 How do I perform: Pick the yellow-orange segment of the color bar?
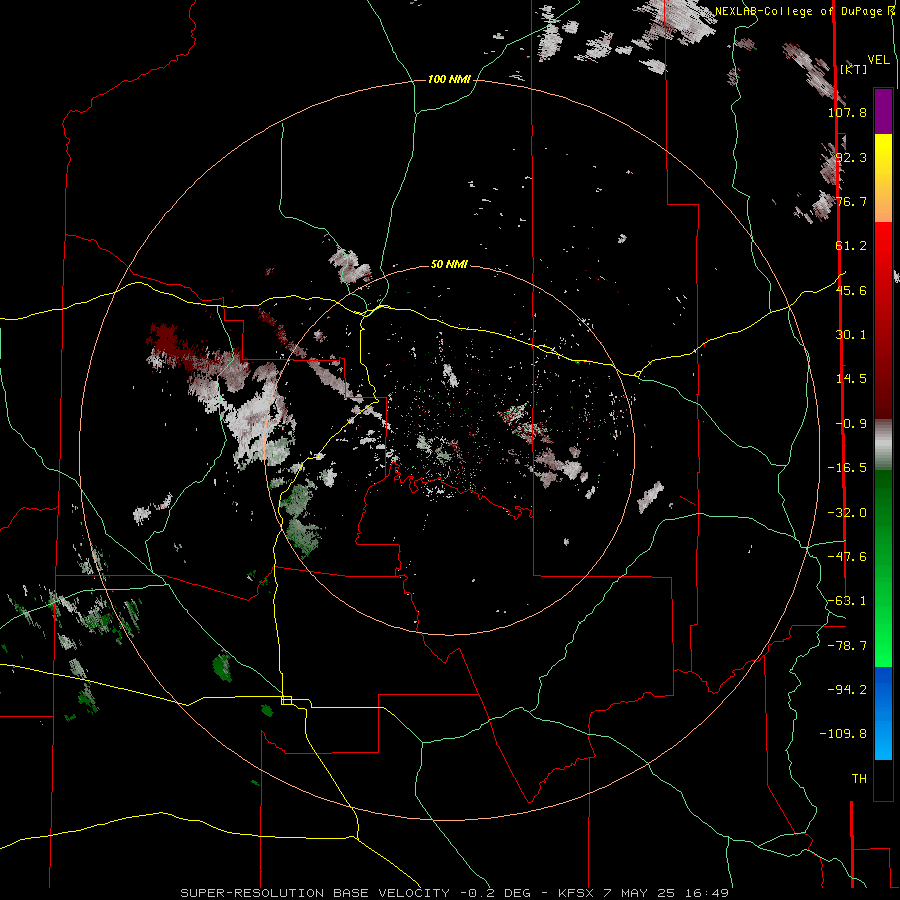tap(883, 178)
